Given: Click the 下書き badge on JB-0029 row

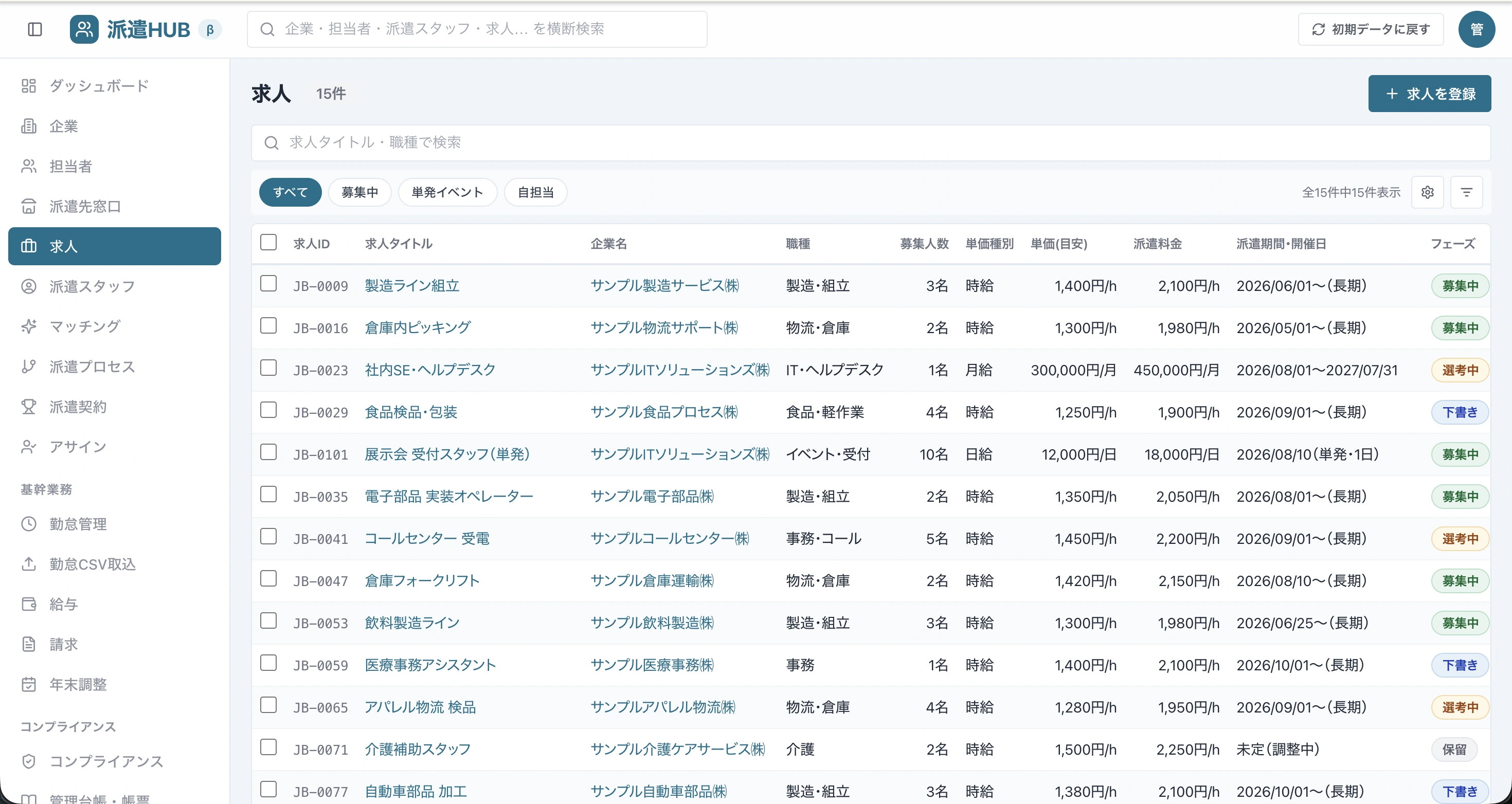Looking at the screenshot, I should pos(1460,413).
